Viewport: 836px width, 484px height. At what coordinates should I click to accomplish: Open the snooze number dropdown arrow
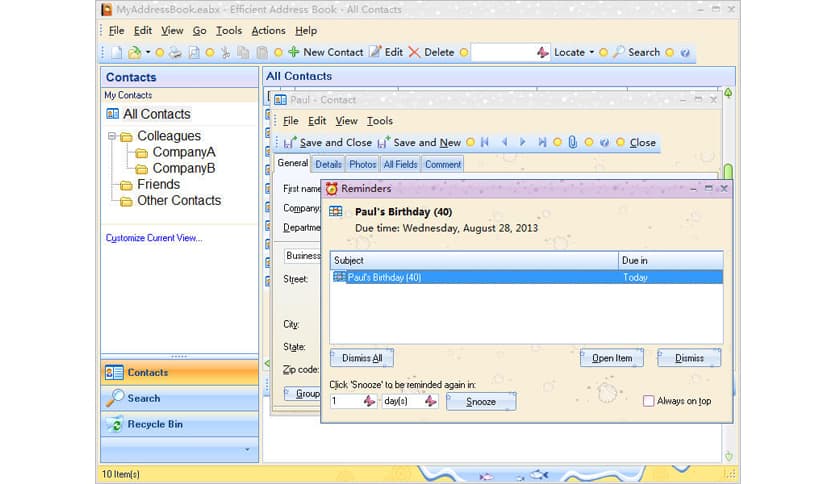click(x=369, y=401)
